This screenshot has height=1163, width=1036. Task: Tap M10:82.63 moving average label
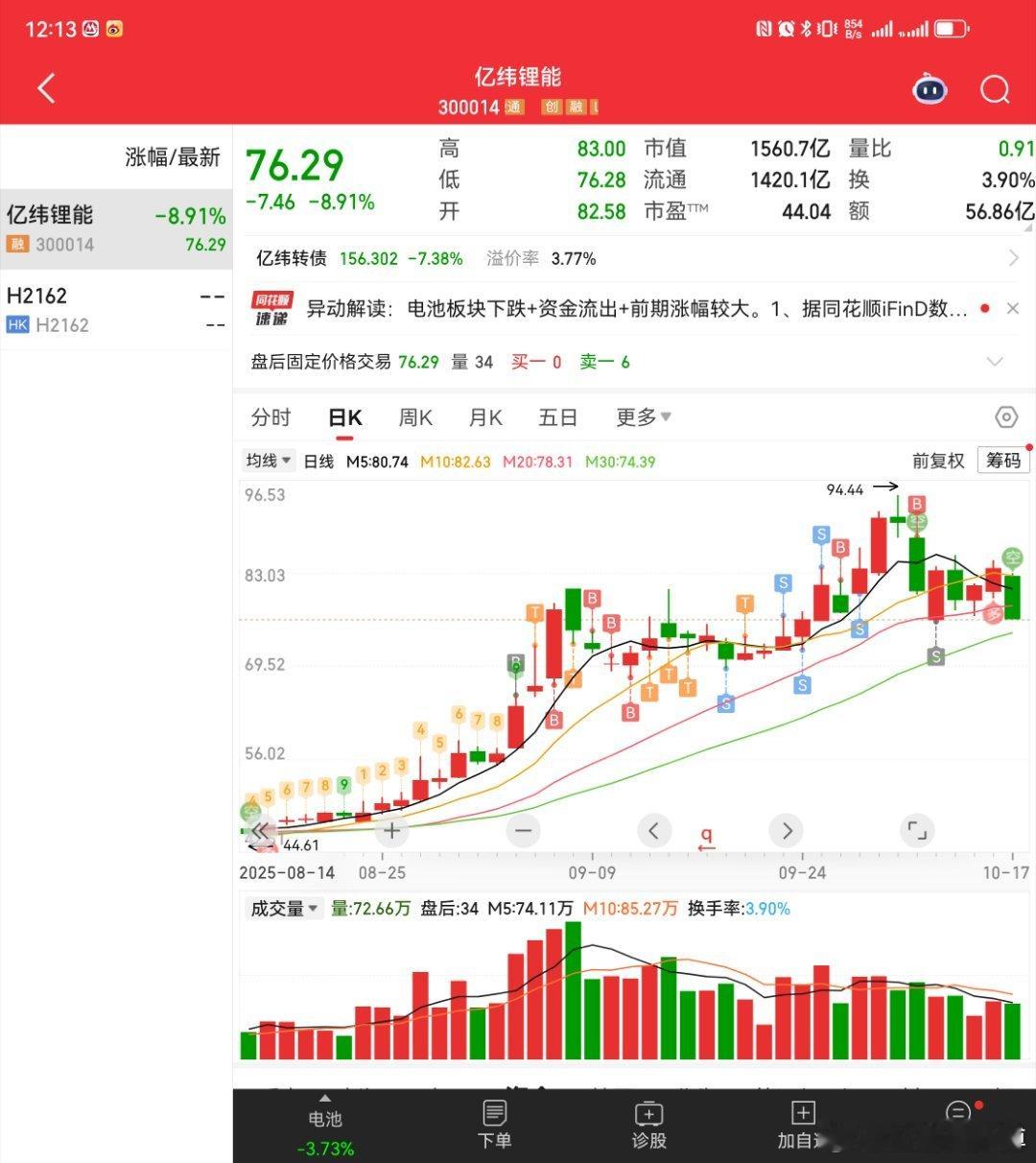point(455,462)
